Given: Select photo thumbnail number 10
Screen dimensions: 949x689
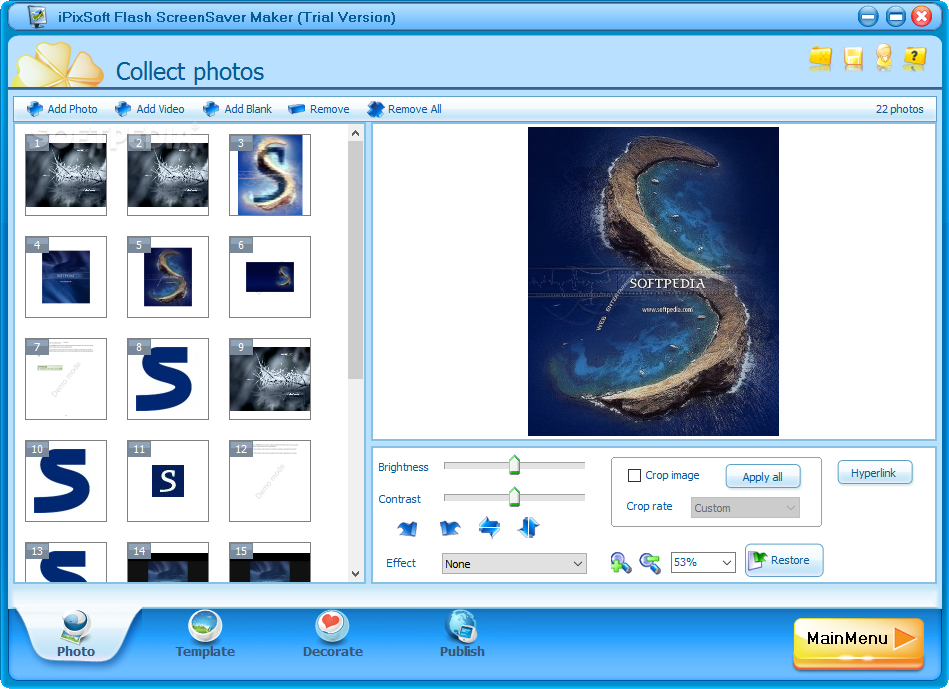Looking at the screenshot, I should (66, 481).
